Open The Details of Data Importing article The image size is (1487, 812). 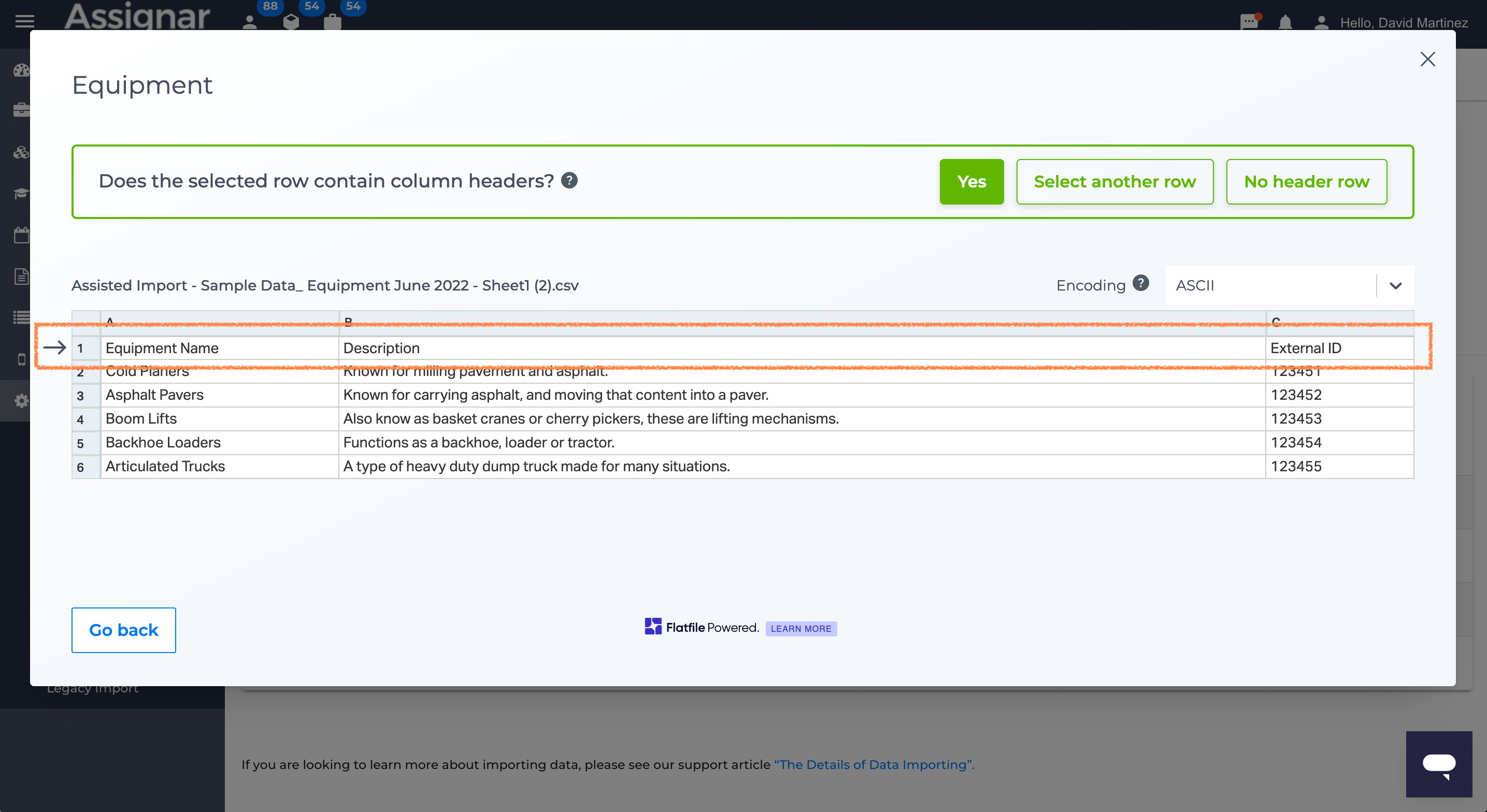tap(874, 764)
